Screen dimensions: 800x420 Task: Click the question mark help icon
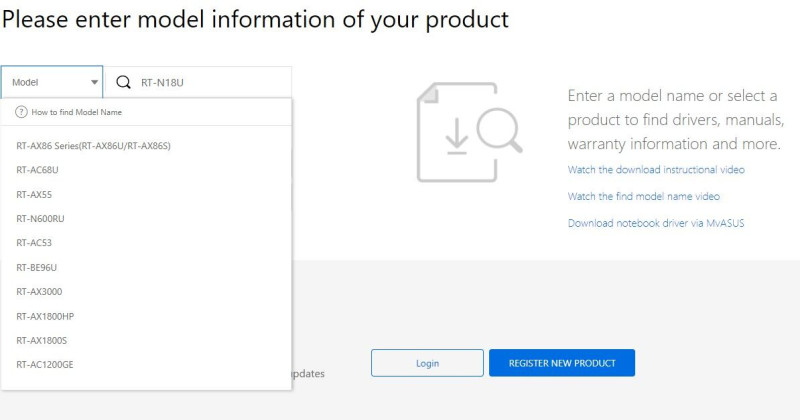[21, 112]
